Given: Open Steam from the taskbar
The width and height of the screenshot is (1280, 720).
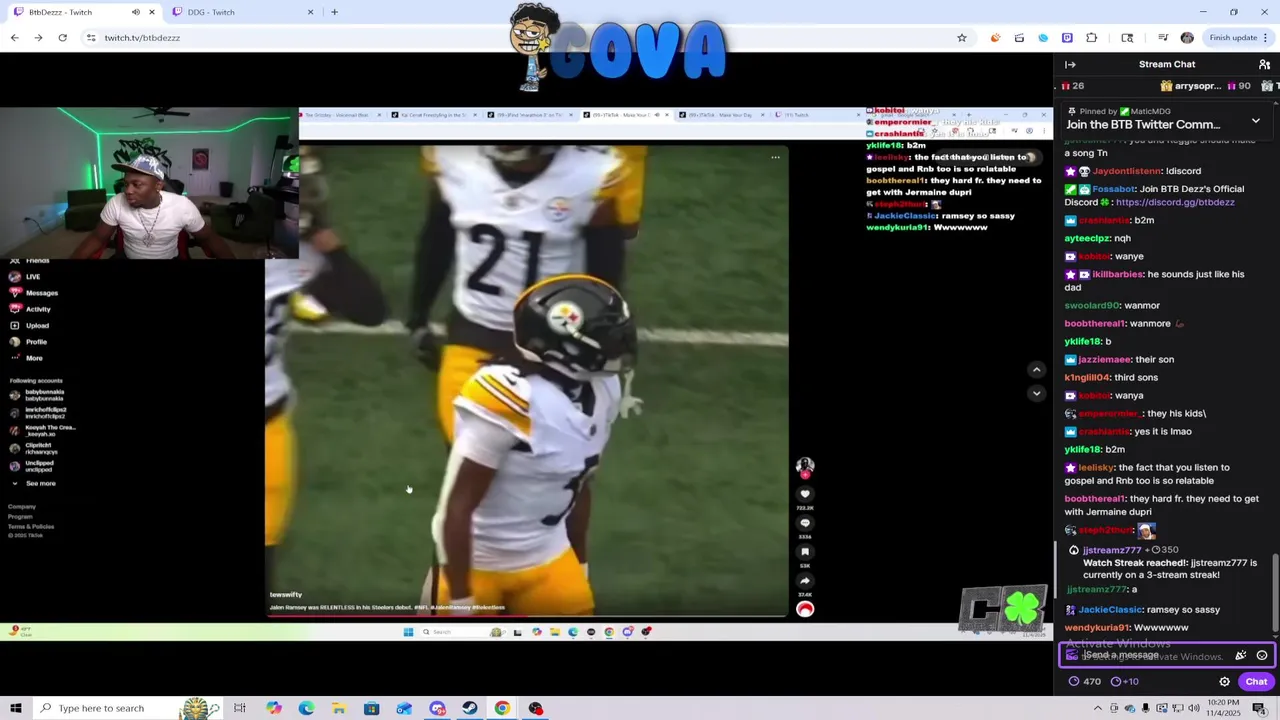Looking at the screenshot, I should pos(469,708).
